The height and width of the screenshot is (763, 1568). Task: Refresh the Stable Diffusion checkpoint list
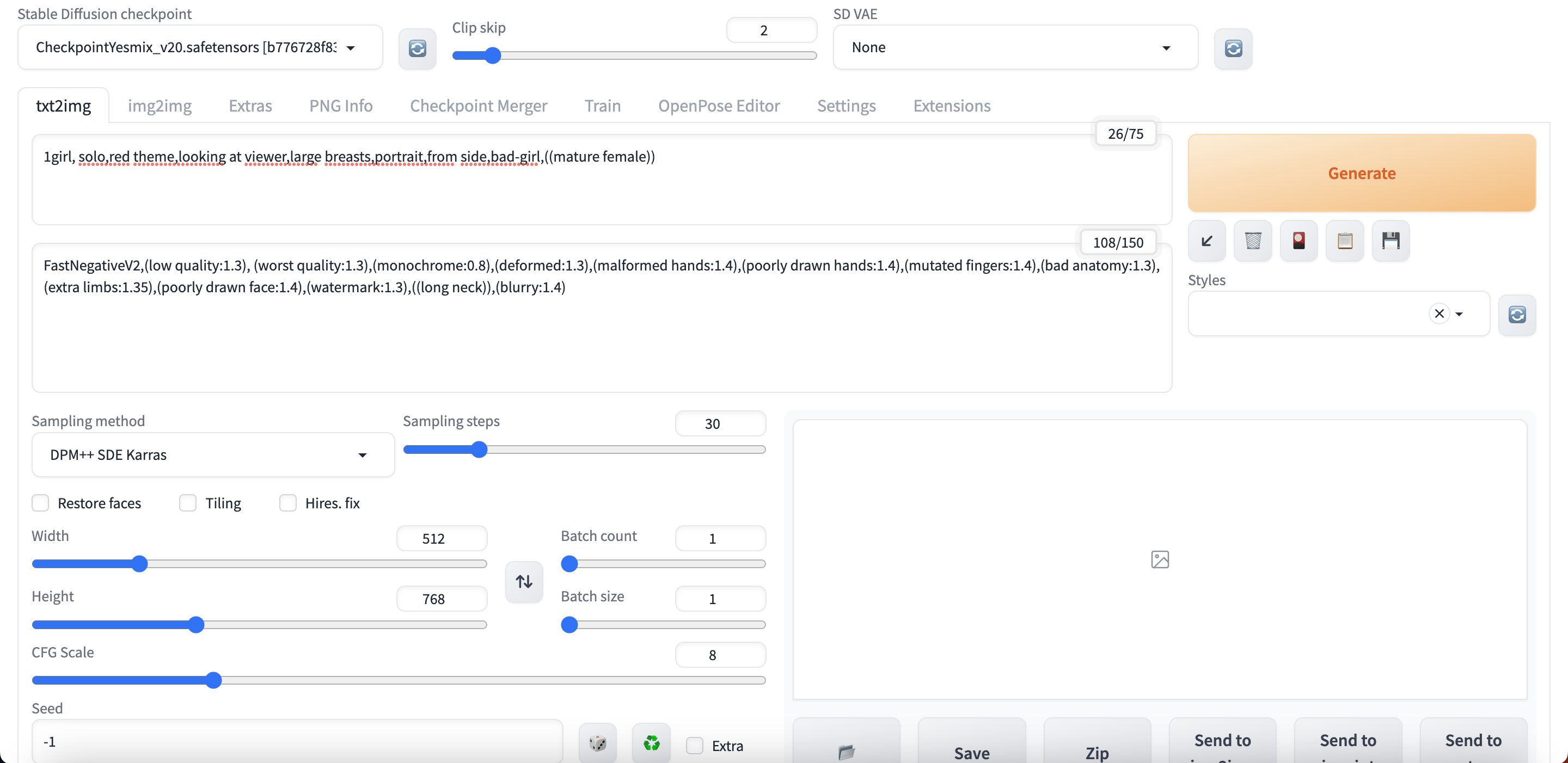417,48
